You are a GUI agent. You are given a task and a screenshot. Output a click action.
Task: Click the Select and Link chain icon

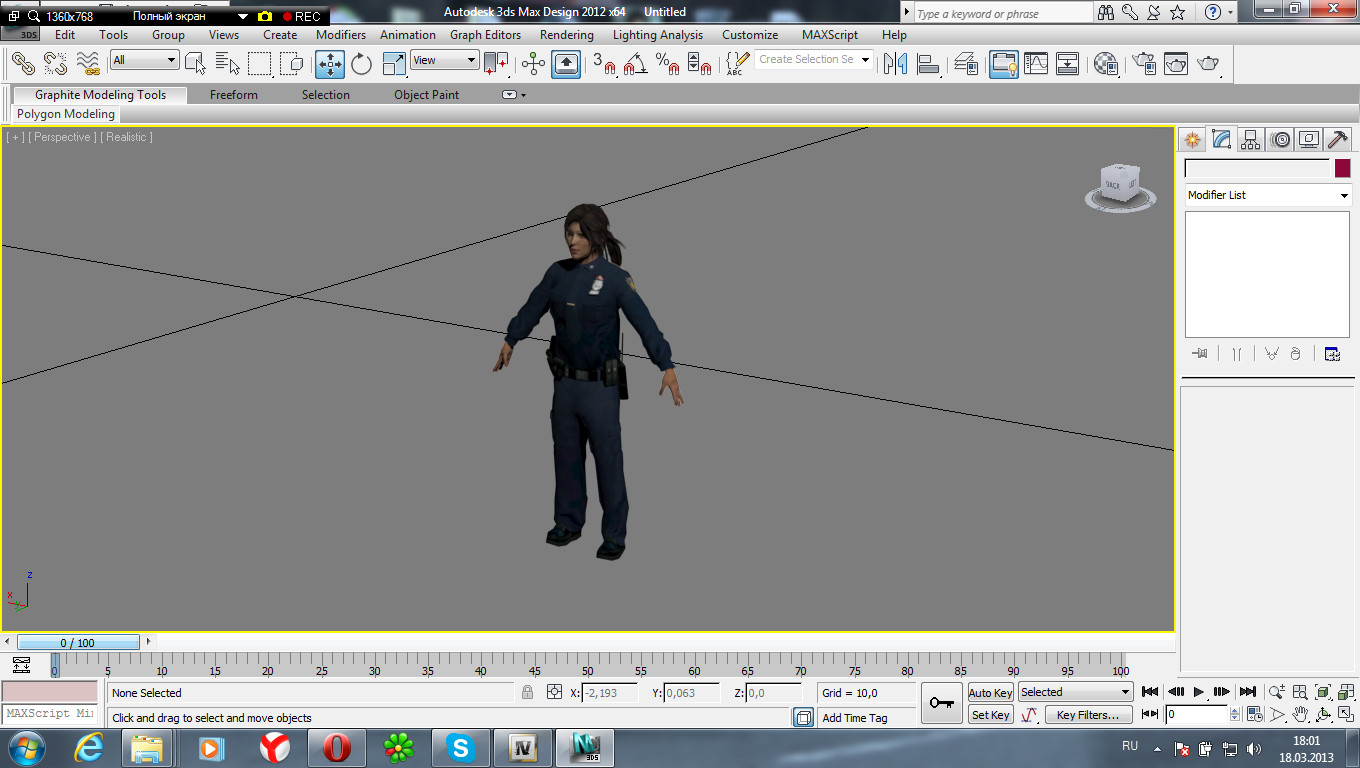click(23, 64)
